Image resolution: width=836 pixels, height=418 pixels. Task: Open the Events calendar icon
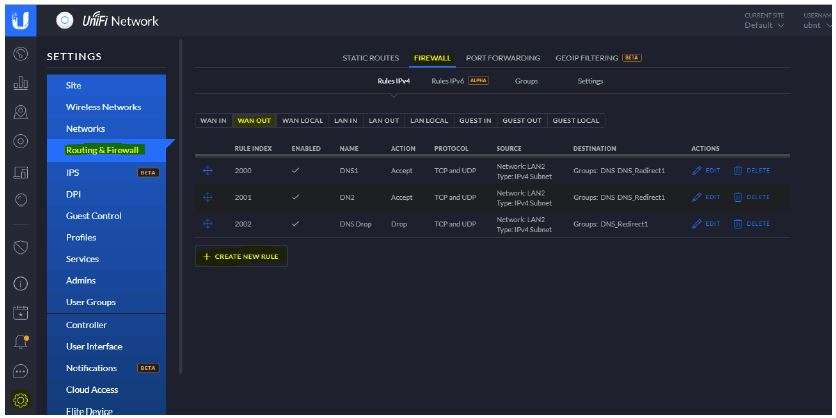(21, 313)
